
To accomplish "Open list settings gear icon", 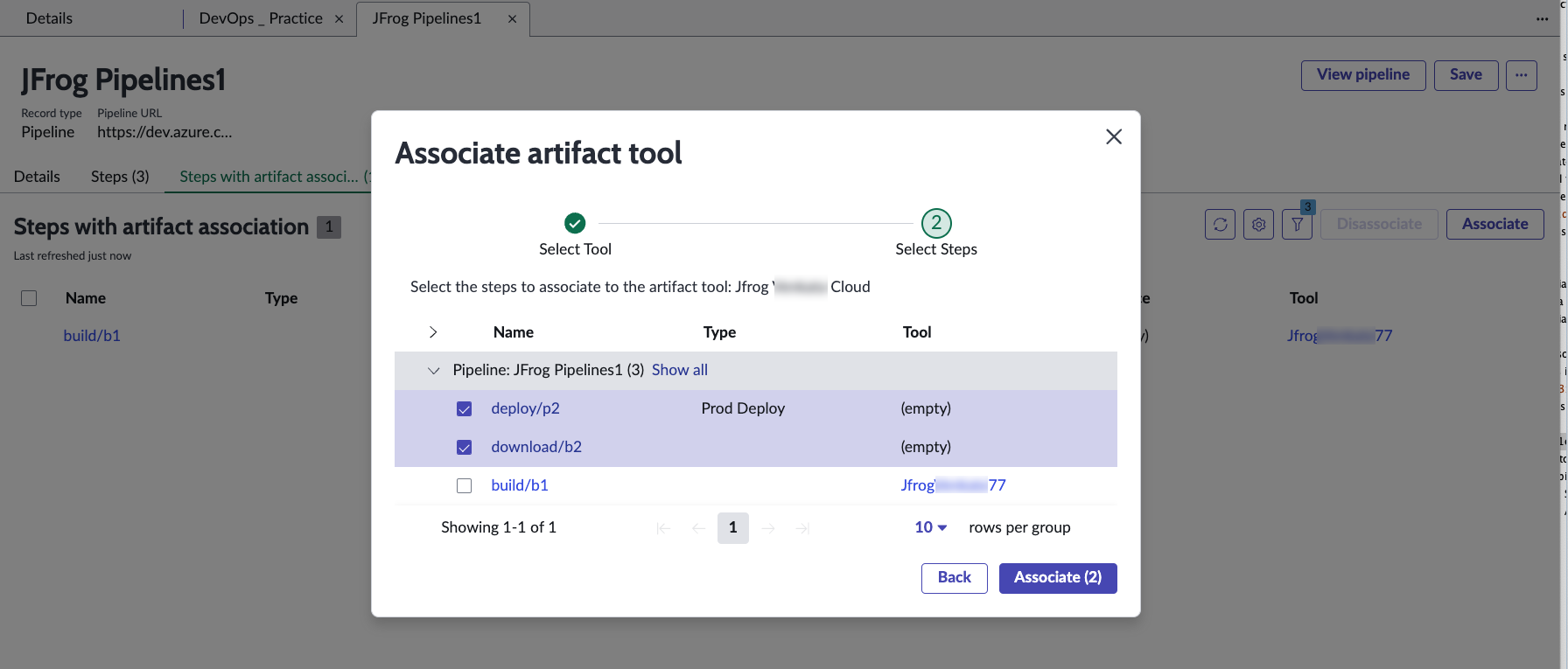I will coord(1258,225).
